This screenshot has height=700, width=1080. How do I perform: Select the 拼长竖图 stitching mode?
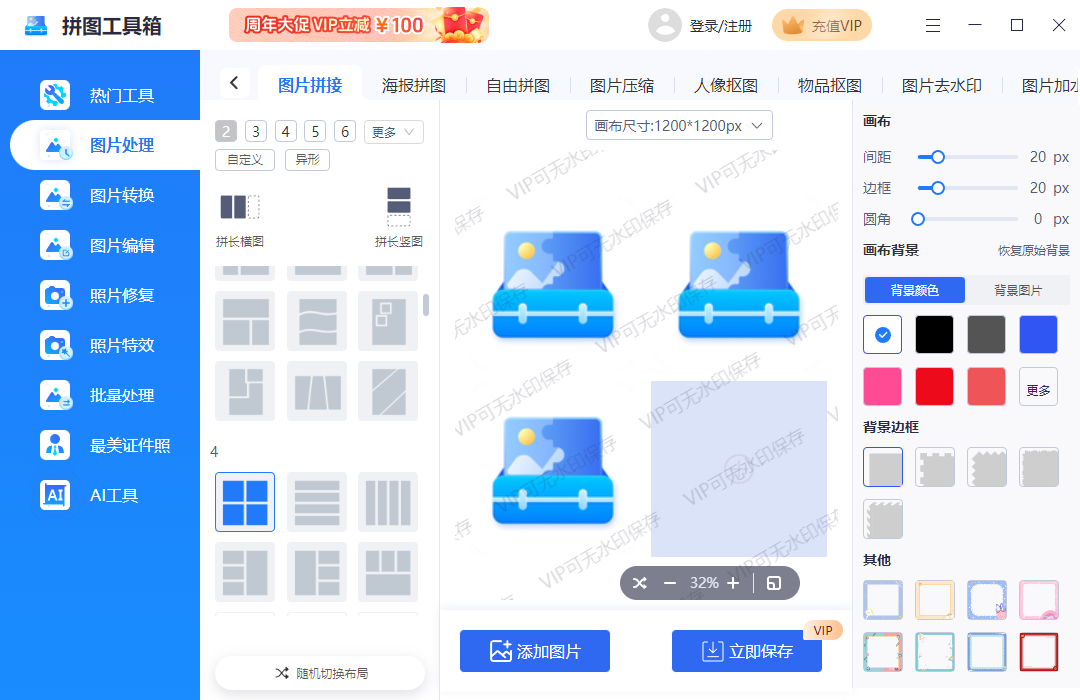398,215
